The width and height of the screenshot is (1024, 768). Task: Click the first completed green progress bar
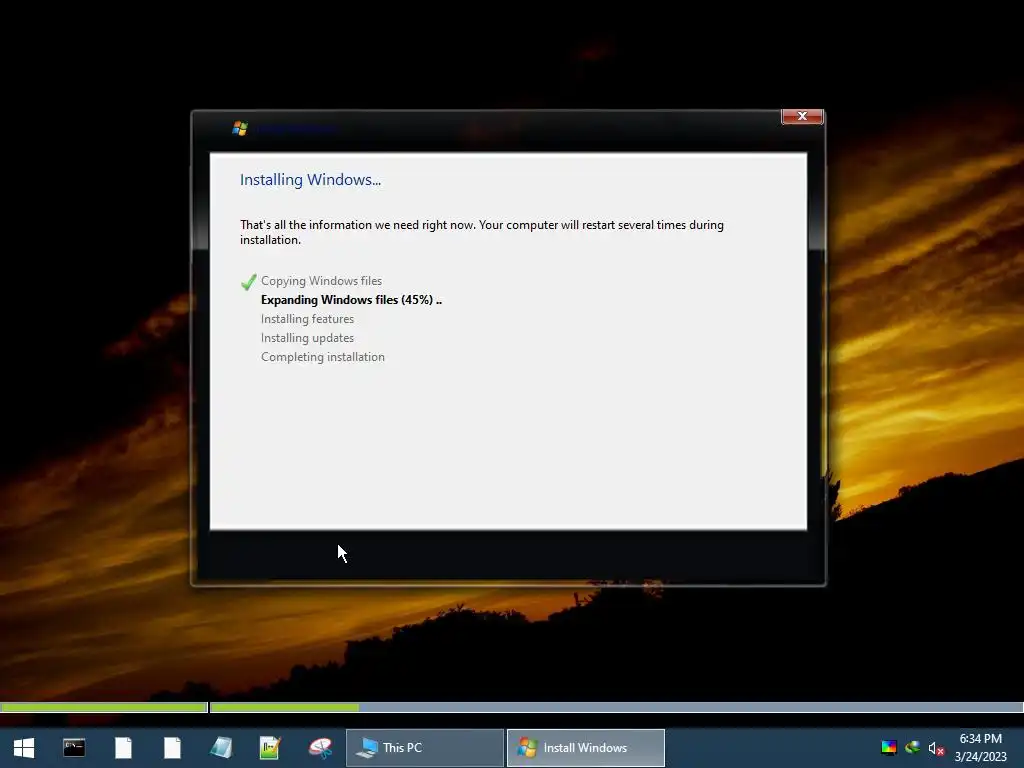[x=104, y=707]
